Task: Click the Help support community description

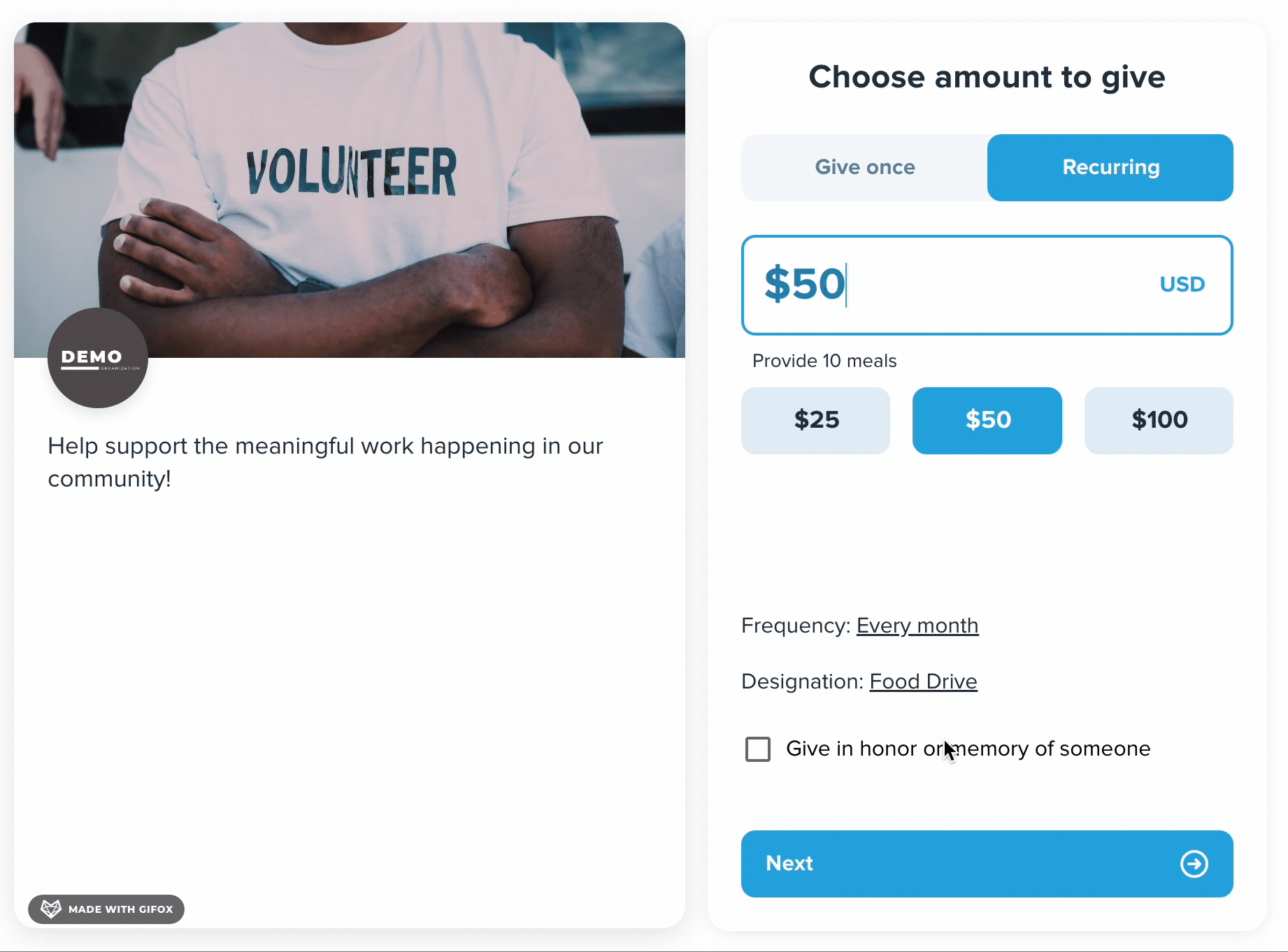Action: tap(325, 462)
